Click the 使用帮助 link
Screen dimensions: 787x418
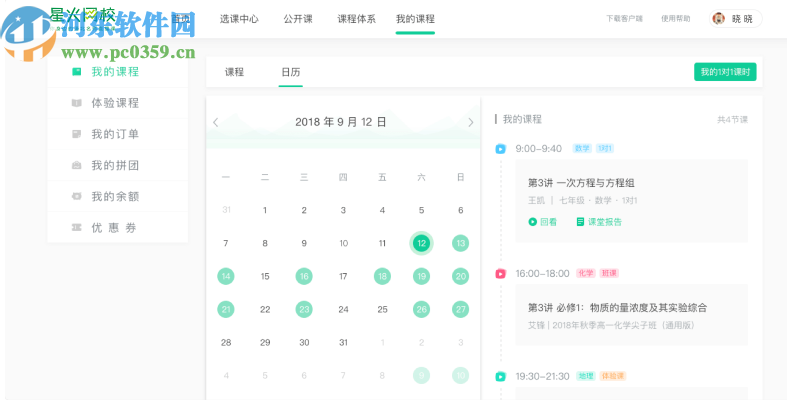(x=676, y=19)
